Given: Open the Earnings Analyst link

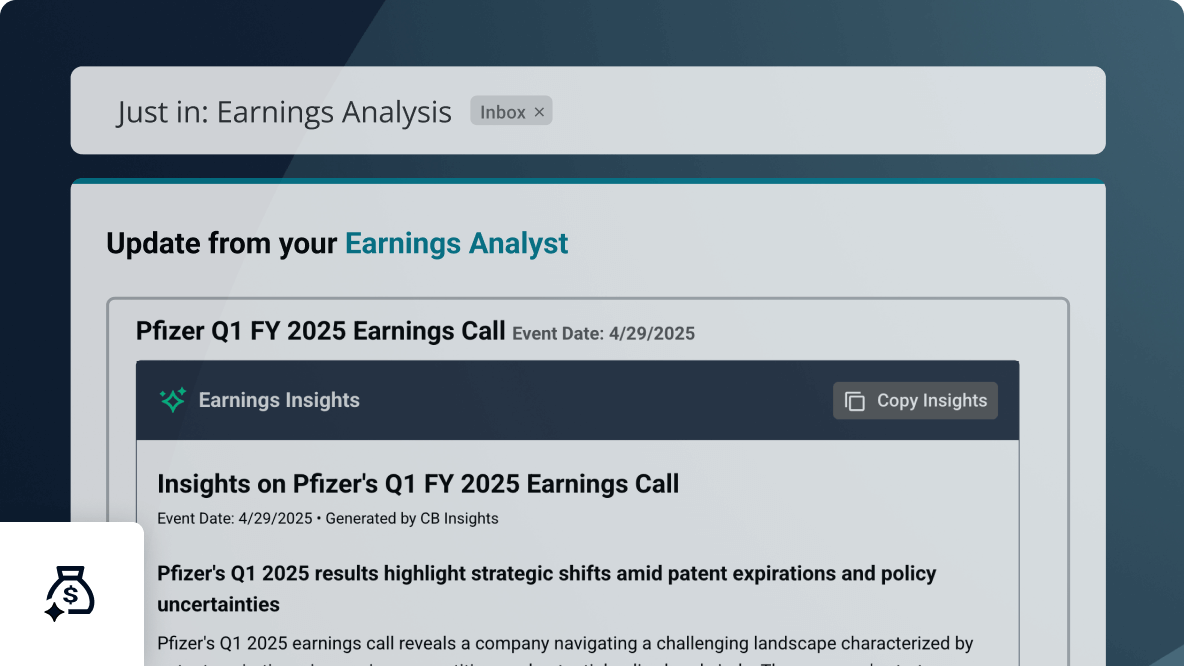Looking at the screenshot, I should point(456,243).
